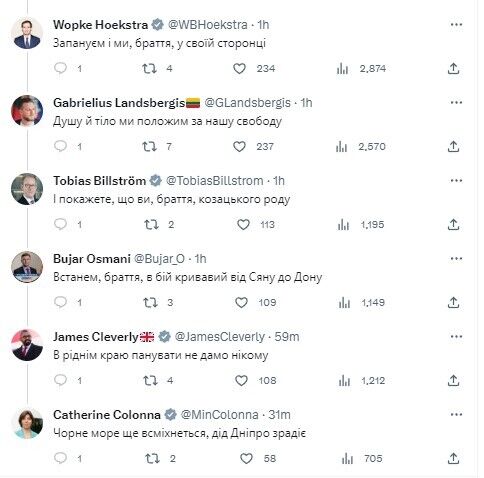Open Tobias Billström's profile name
Screen dimensions: 484x478
pos(100,181)
